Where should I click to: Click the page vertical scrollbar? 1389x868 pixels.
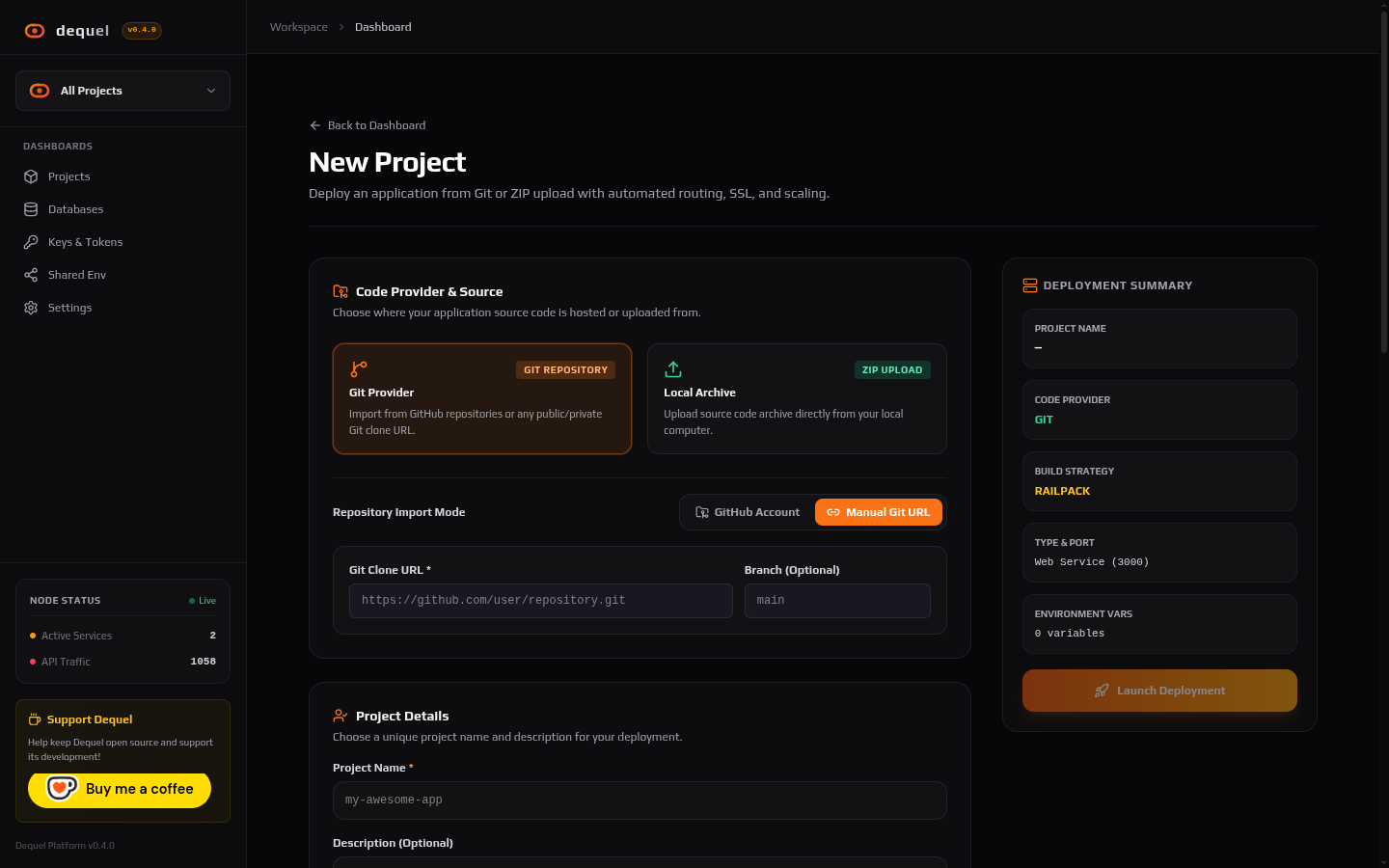pyautogui.click(x=1383, y=183)
